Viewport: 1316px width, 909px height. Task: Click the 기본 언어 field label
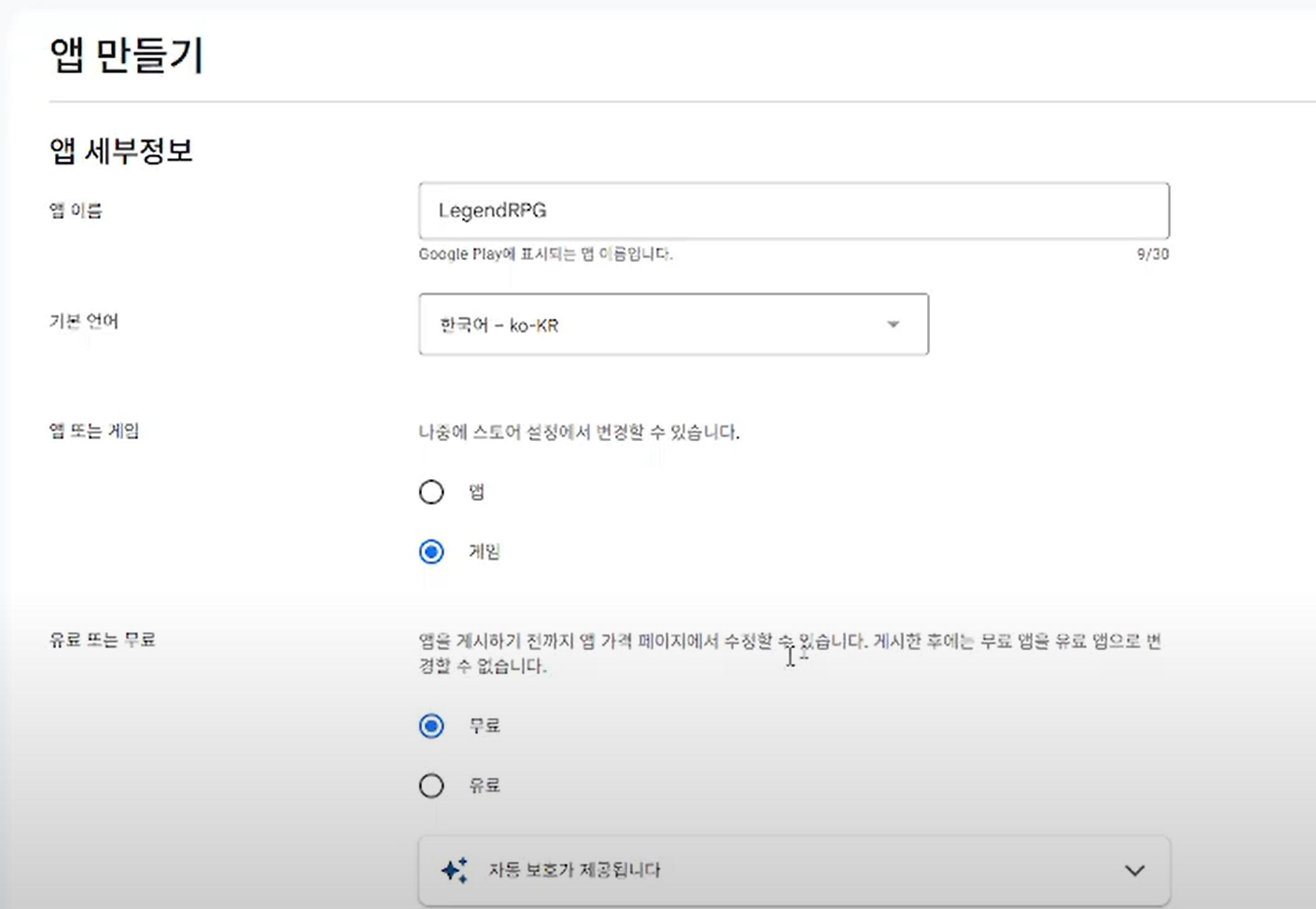click(83, 321)
